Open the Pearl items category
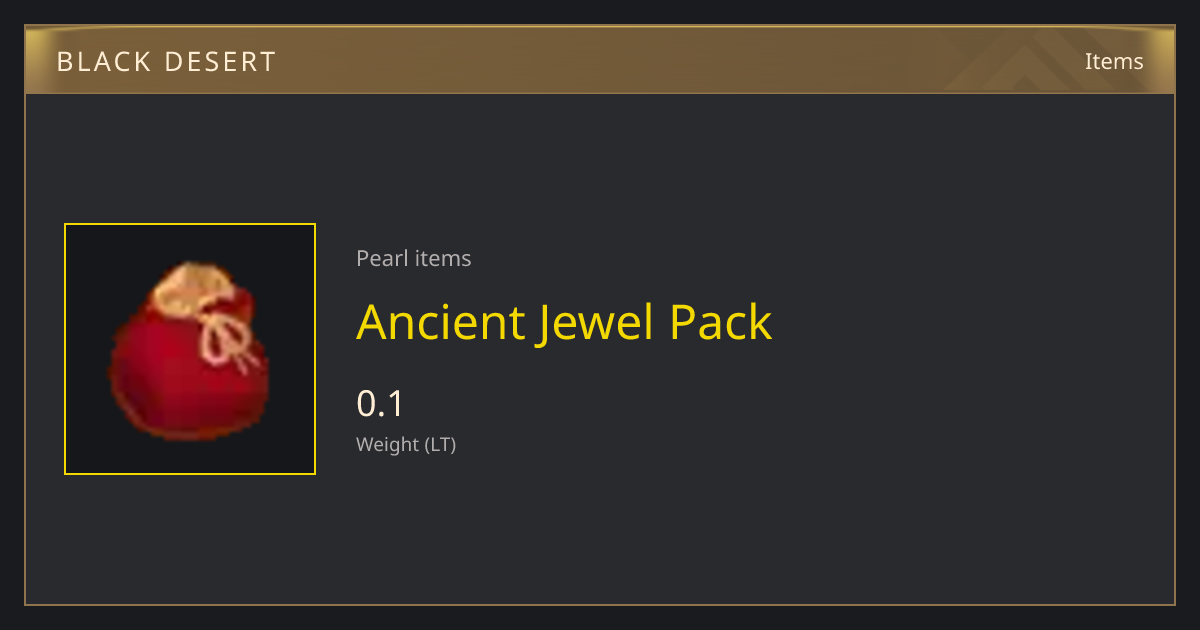The image size is (1200, 630). pos(413,258)
